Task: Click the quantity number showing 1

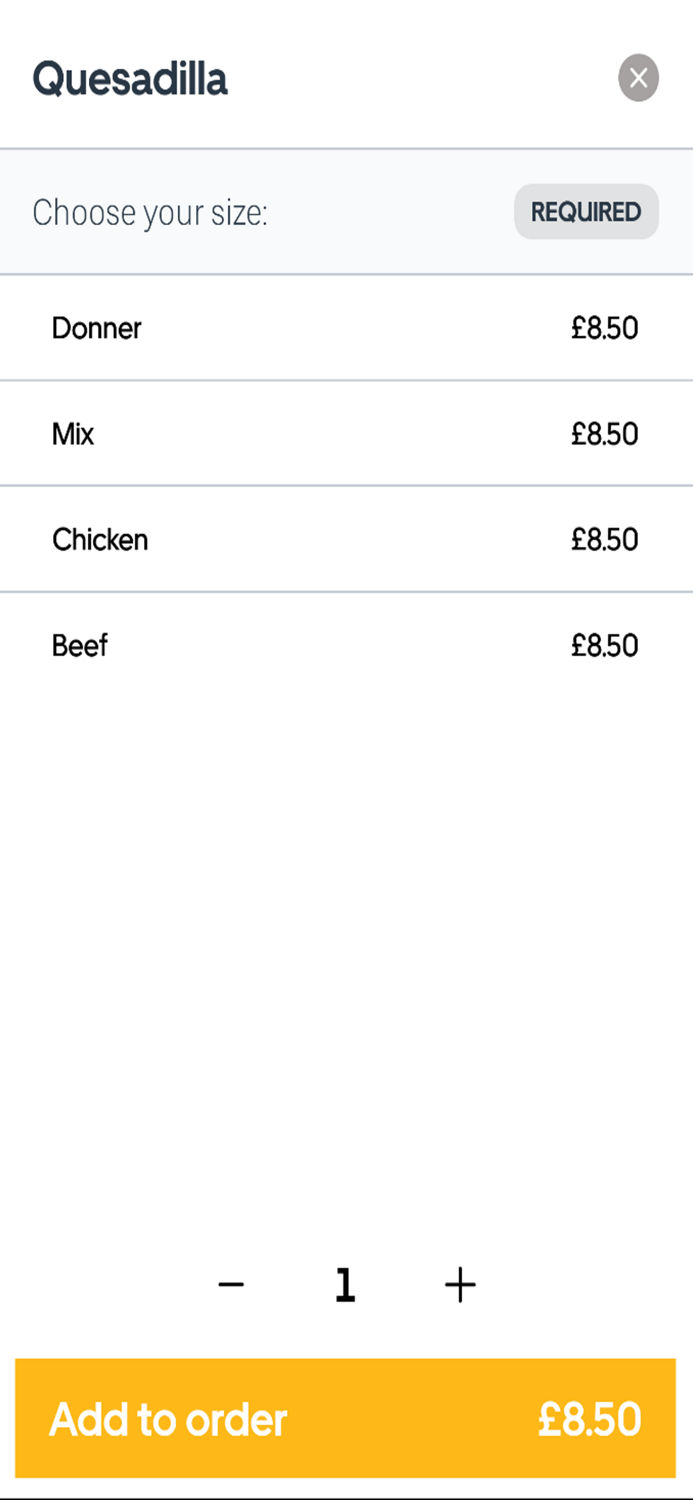Action: (346, 1285)
